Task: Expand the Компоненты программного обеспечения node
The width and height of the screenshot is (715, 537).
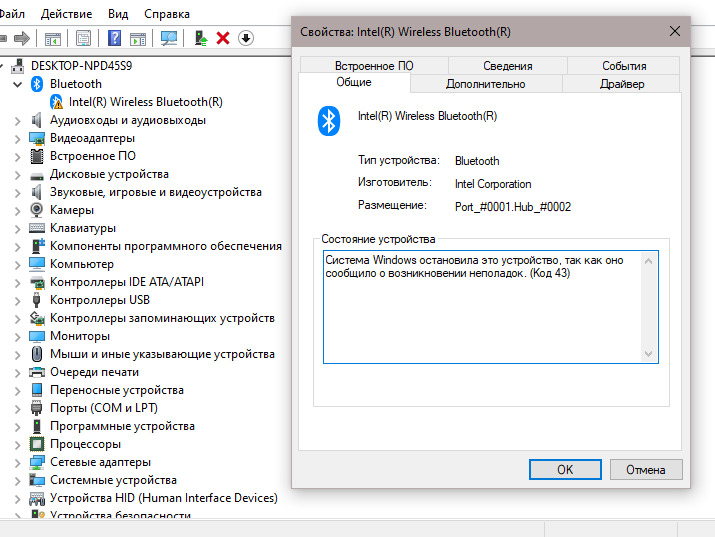Action: 18,247
